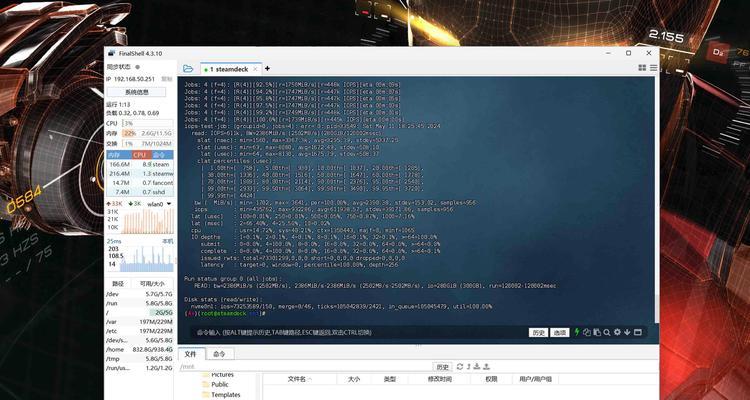This screenshot has width=750, height=400.
Task: Click 历史 button in file path bar
Action: pyautogui.click(x=442, y=367)
